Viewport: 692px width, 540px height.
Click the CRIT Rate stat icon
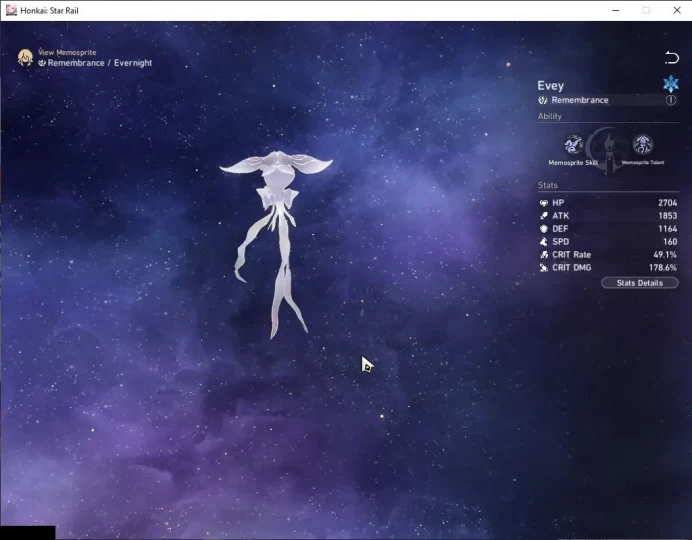coord(544,255)
